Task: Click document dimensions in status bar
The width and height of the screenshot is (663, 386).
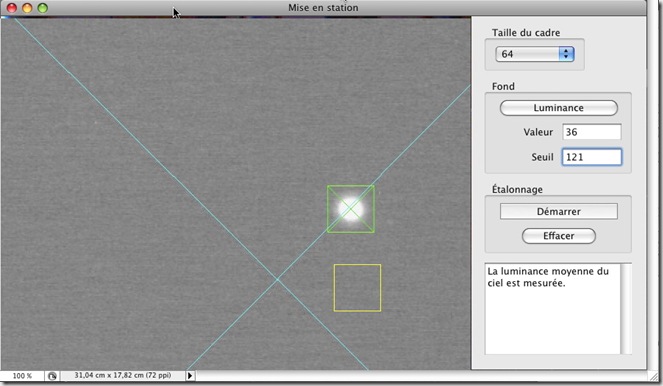Action: 123,375
